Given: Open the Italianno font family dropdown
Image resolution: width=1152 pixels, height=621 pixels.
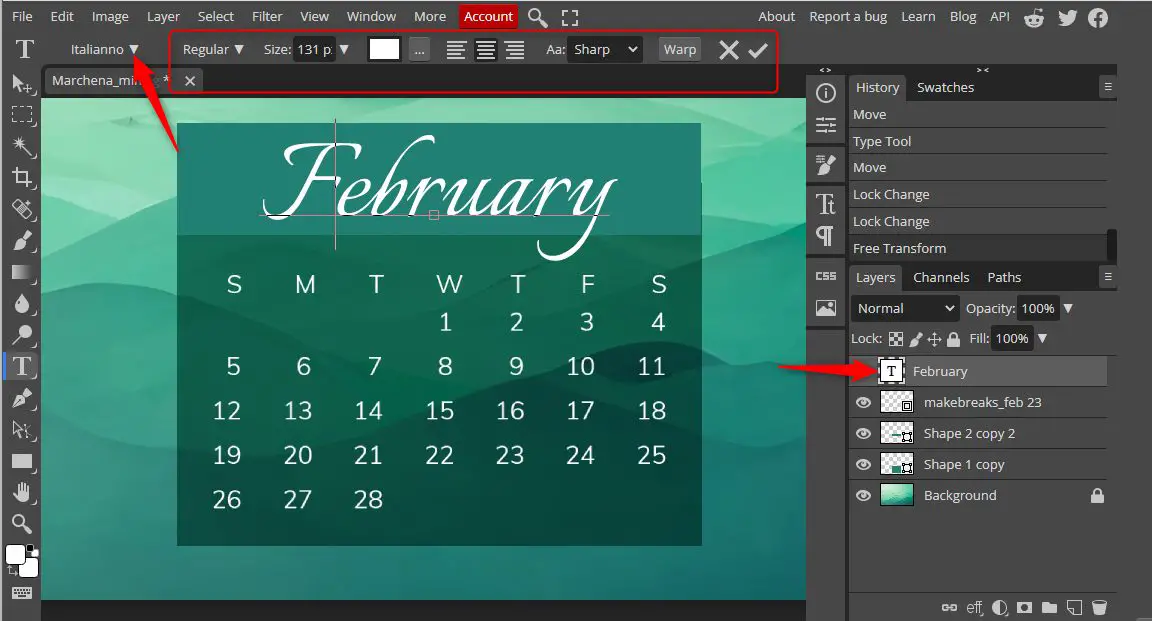Looking at the screenshot, I should click(105, 48).
